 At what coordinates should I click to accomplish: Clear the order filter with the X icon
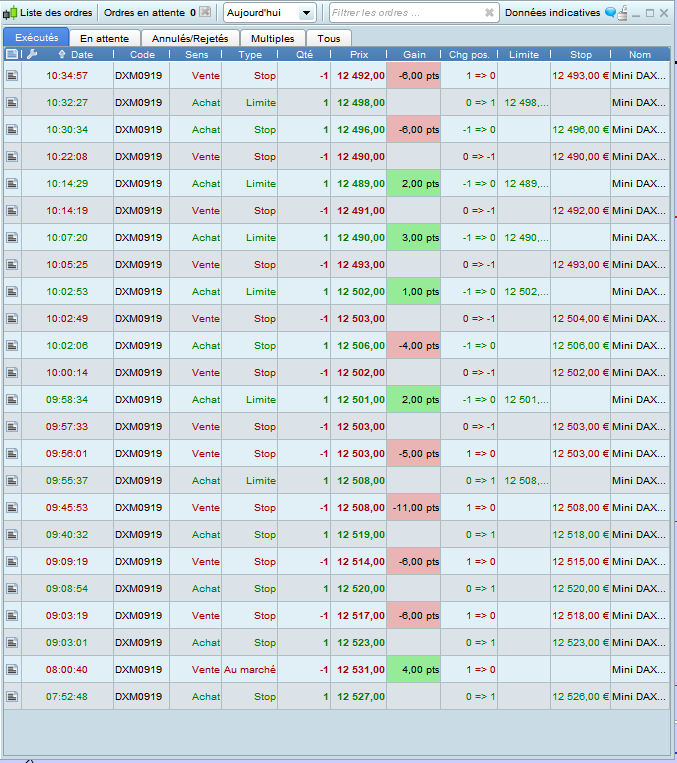(x=489, y=13)
